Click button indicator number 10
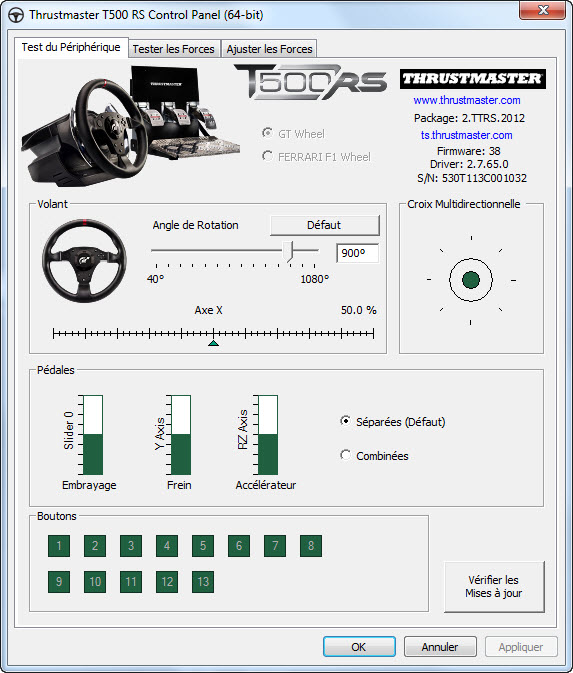Viewport: 573px width, 673px height. pos(95,582)
